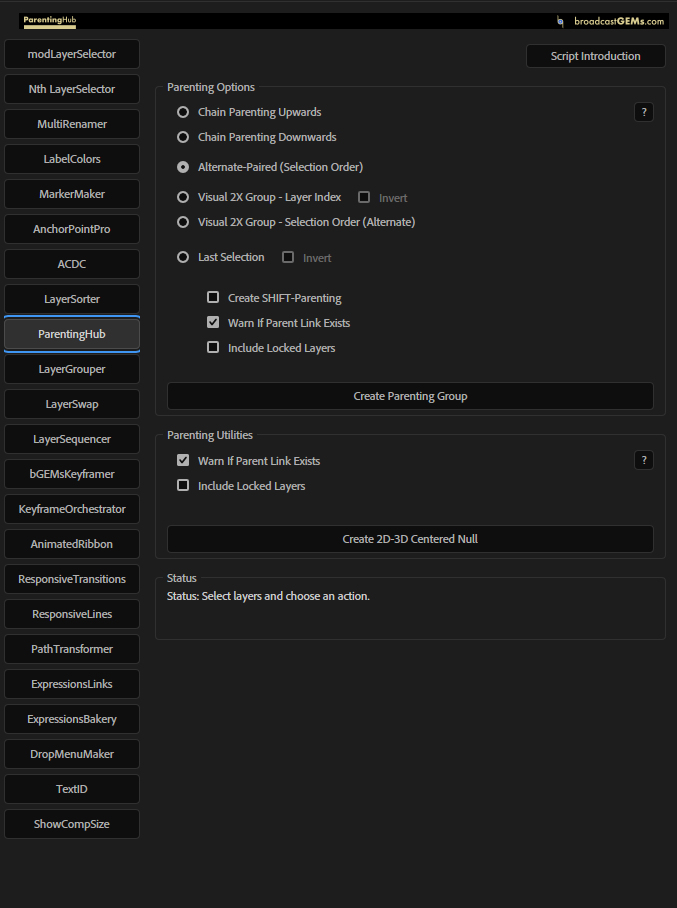Enable the Create SHIFT-Parenting checkbox
This screenshot has width=677, height=908.
[213, 298]
